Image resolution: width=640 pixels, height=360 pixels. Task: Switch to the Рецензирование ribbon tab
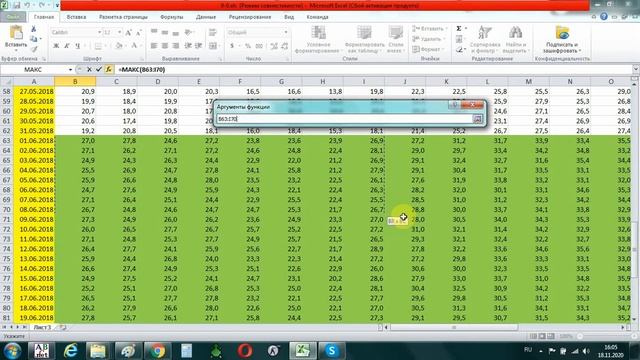point(250,17)
